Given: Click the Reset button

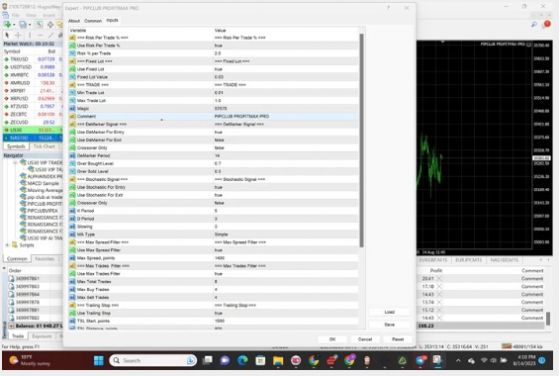Looking at the screenshot, I should coord(398,339).
